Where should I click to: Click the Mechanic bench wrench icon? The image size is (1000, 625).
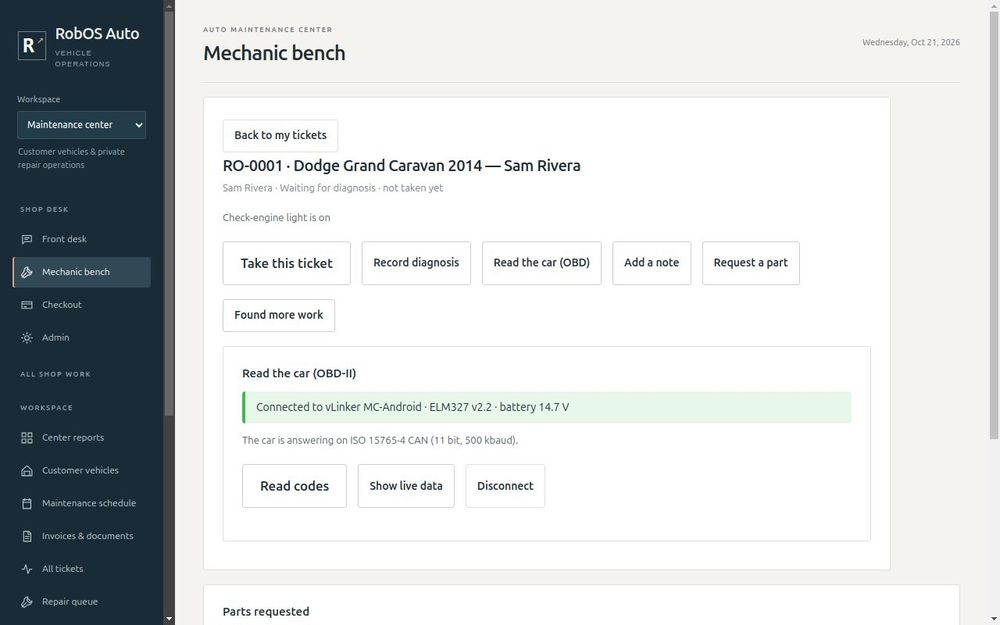pyautogui.click(x=27, y=272)
